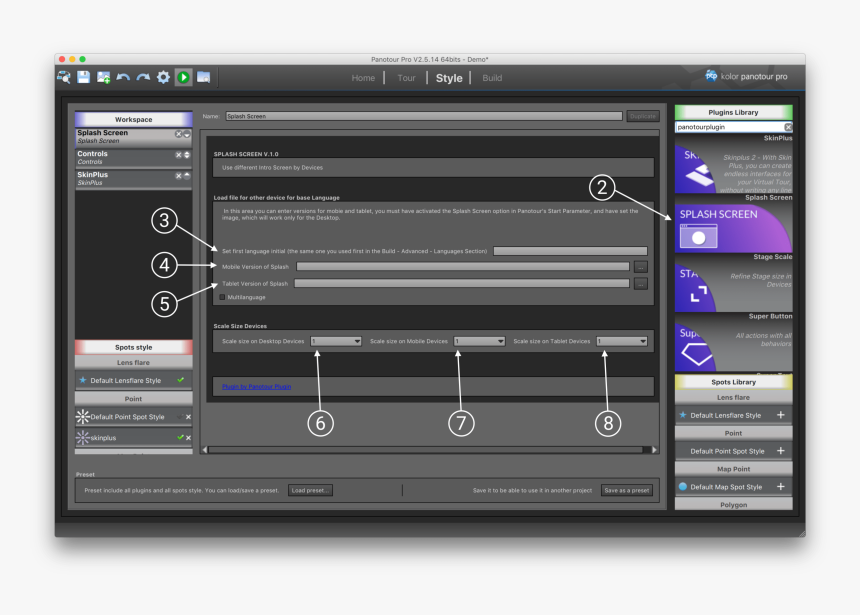Click horizontal scrollbar under plugin settings
This screenshot has width=860, height=615.
(425, 450)
